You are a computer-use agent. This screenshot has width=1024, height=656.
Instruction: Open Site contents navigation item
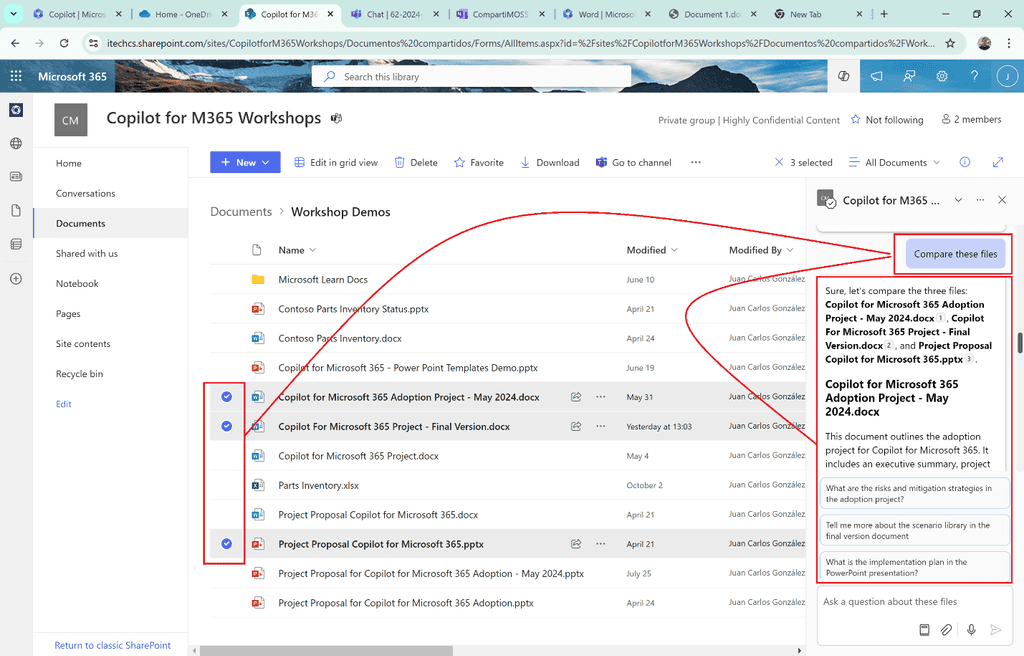pyautogui.click(x=83, y=344)
